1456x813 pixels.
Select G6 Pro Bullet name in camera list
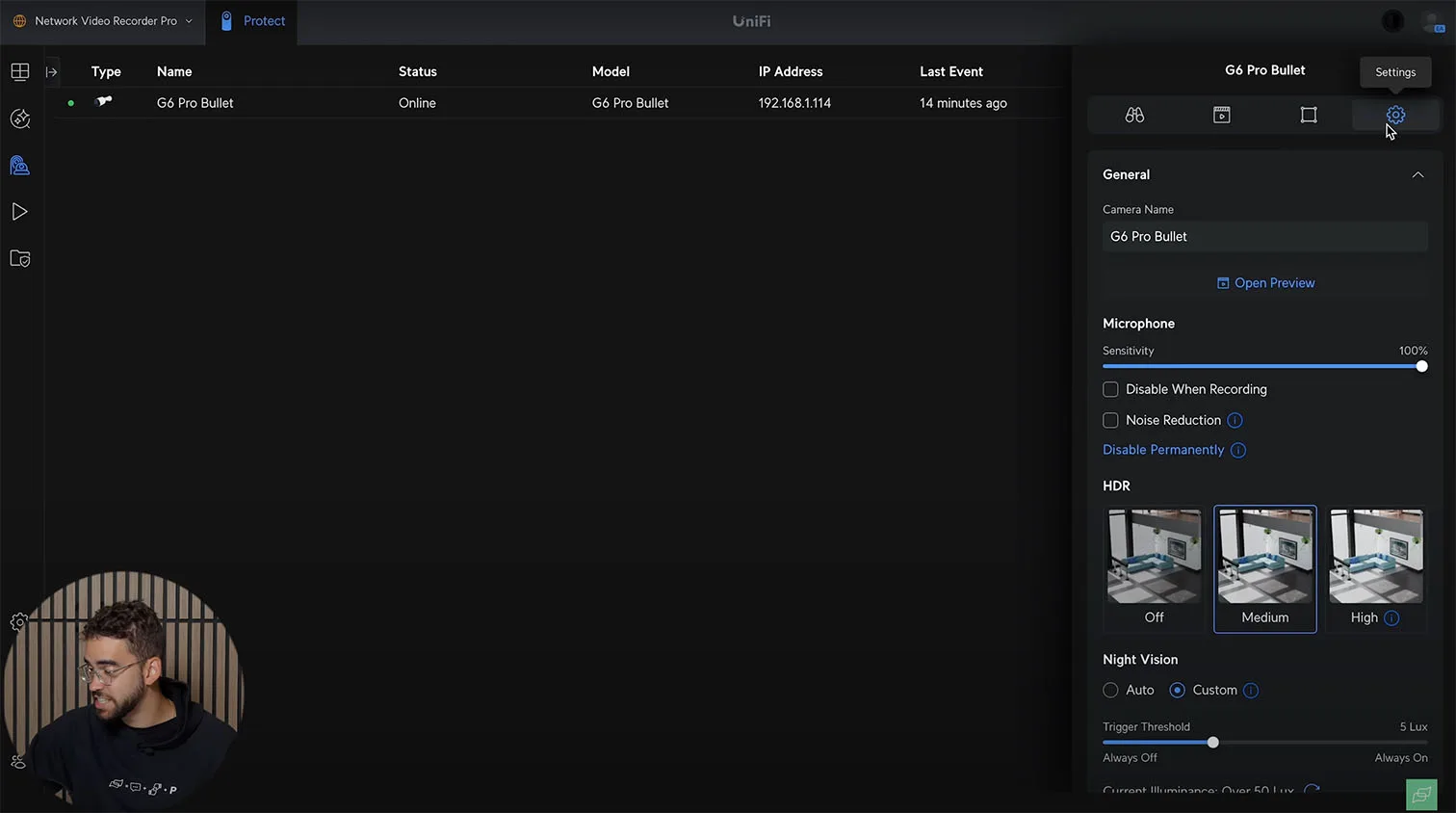click(x=195, y=103)
